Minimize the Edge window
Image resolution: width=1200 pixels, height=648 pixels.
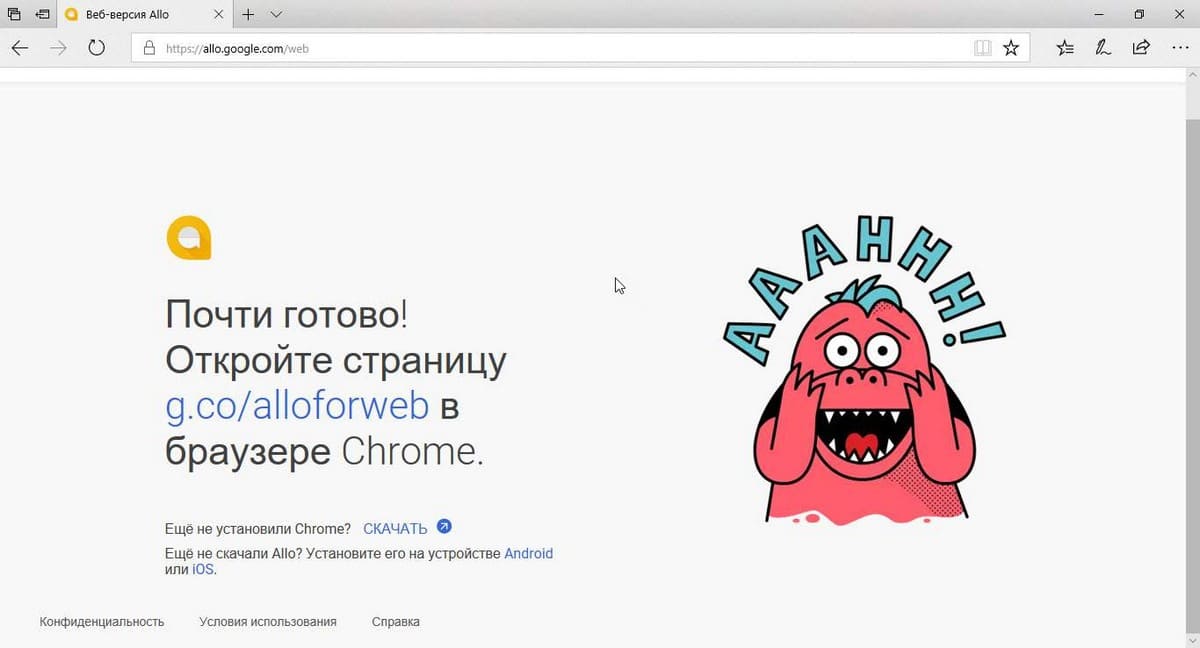[1097, 14]
